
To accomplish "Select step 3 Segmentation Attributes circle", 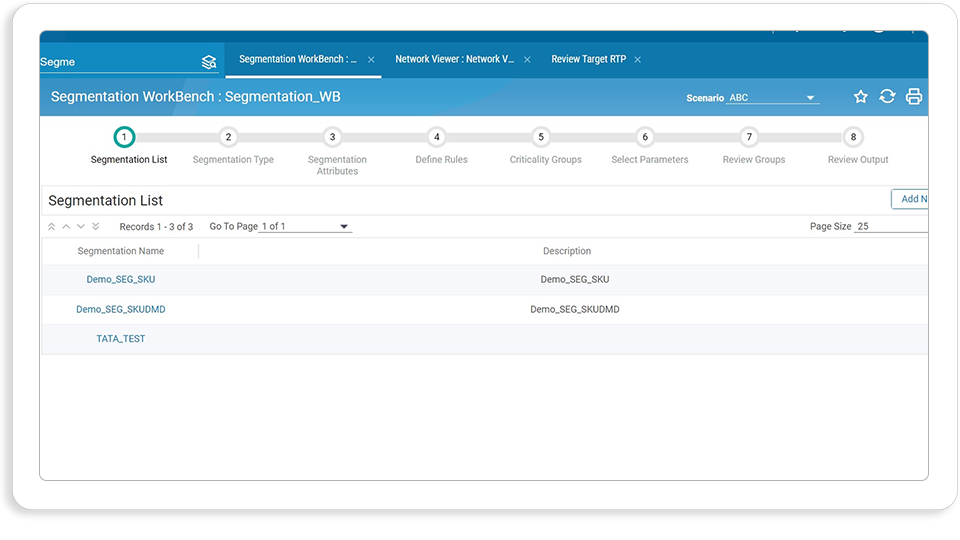I will (x=332, y=137).
